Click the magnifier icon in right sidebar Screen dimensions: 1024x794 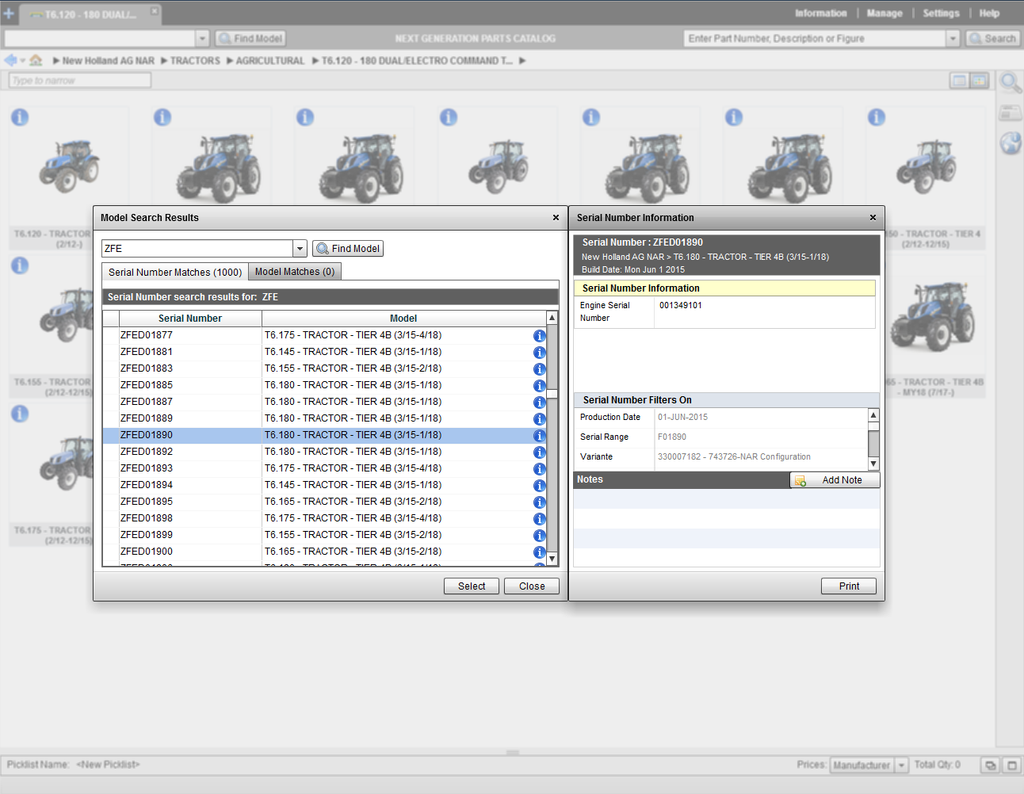point(1010,83)
